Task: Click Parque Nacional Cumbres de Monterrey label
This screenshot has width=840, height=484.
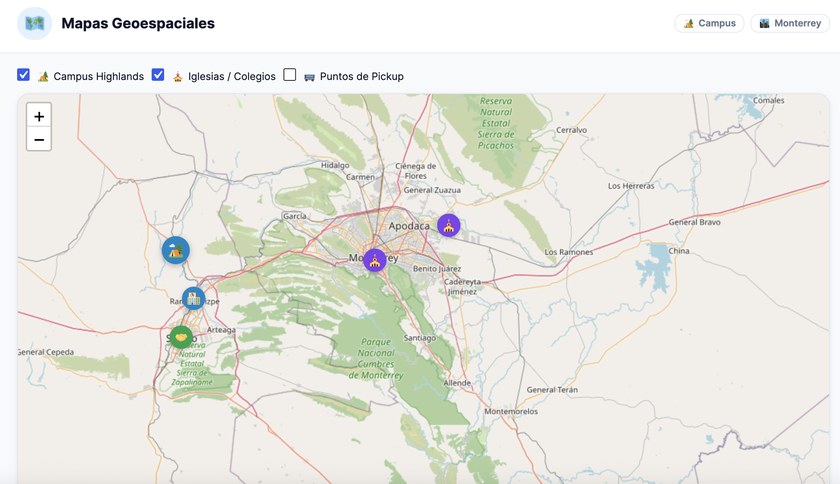Action: point(376,359)
